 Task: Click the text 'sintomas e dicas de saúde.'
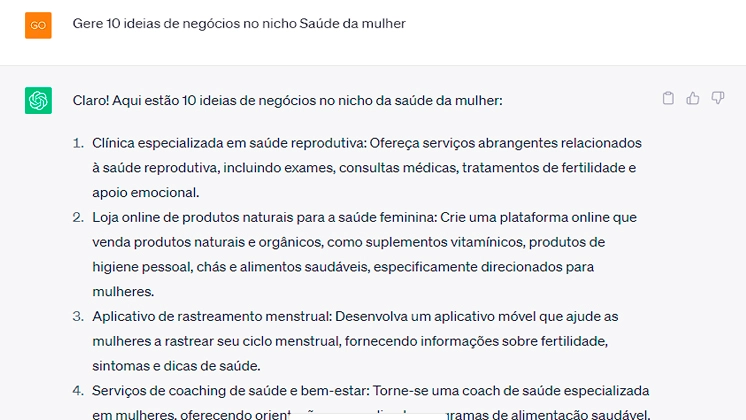177,366
